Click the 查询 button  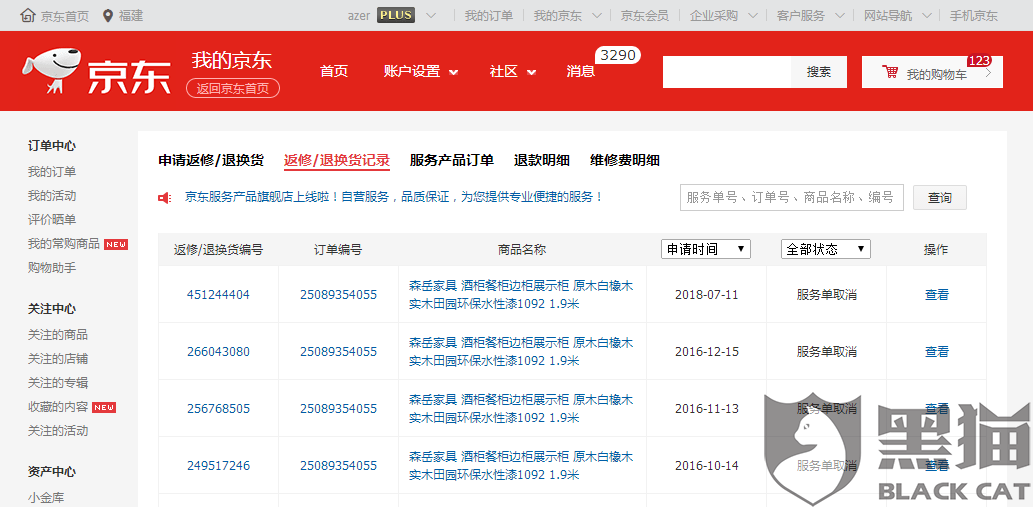point(939,198)
